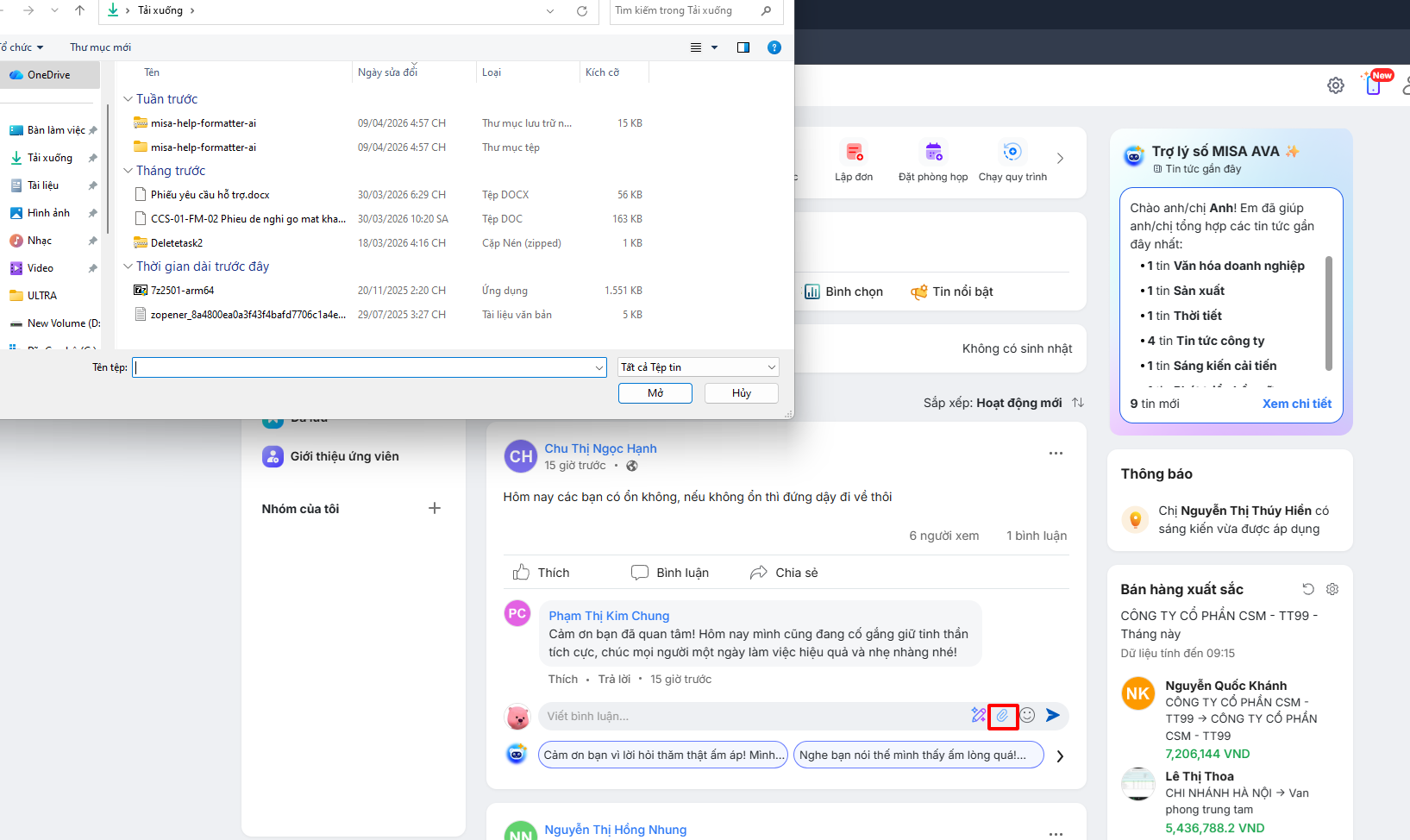The width and height of the screenshot is (1410, 840).
Task: Switch to the Bình chọn tab
Action: [843, 291]
